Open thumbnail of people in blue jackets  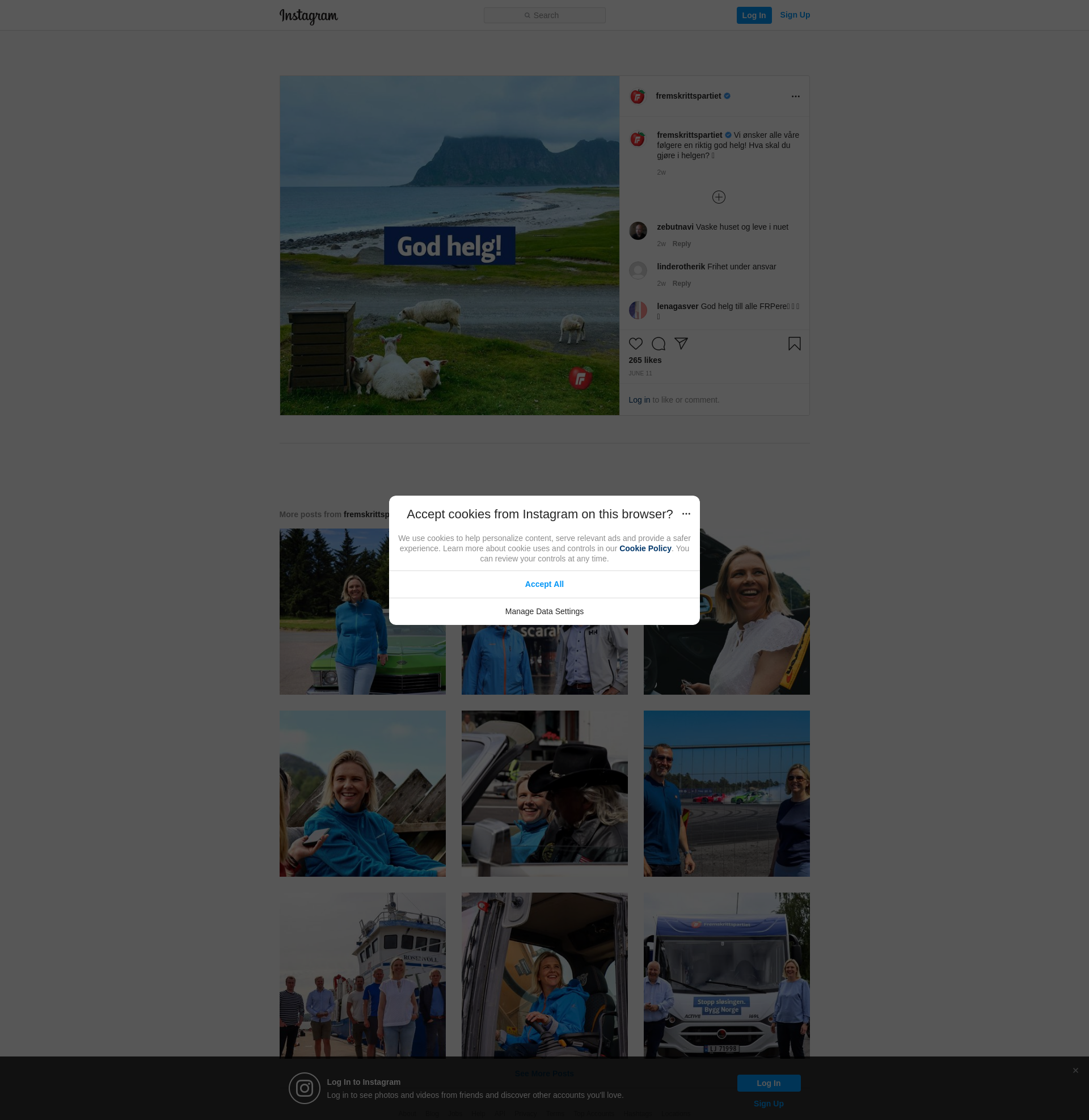tap(544, 660)
